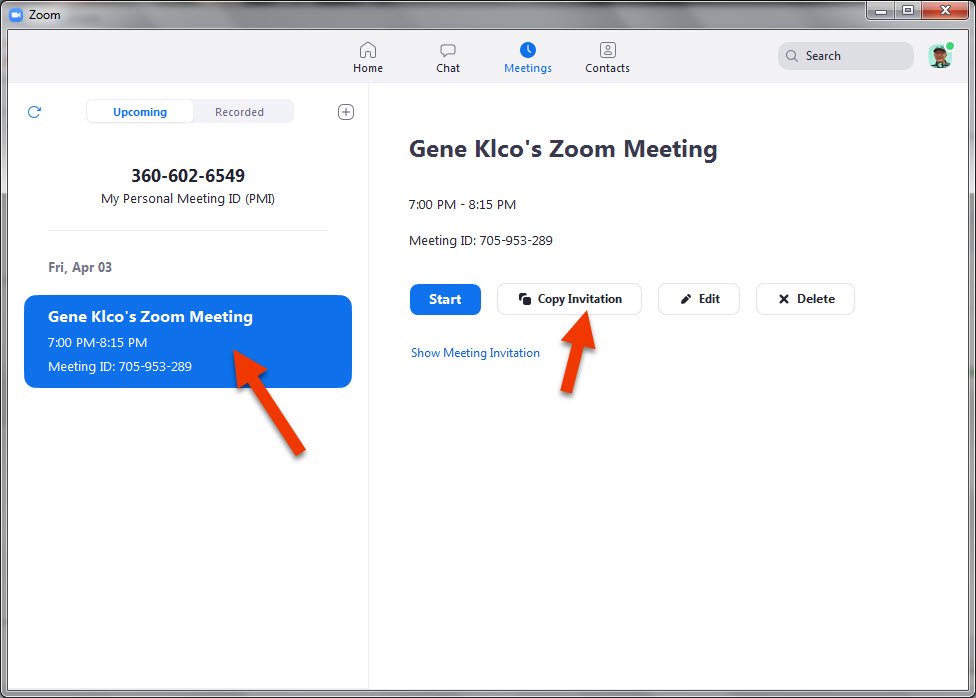Open the Chat bubble icon
Image resolution: width=976 pixels, height=698 pixels.
[x=448, y=50]
